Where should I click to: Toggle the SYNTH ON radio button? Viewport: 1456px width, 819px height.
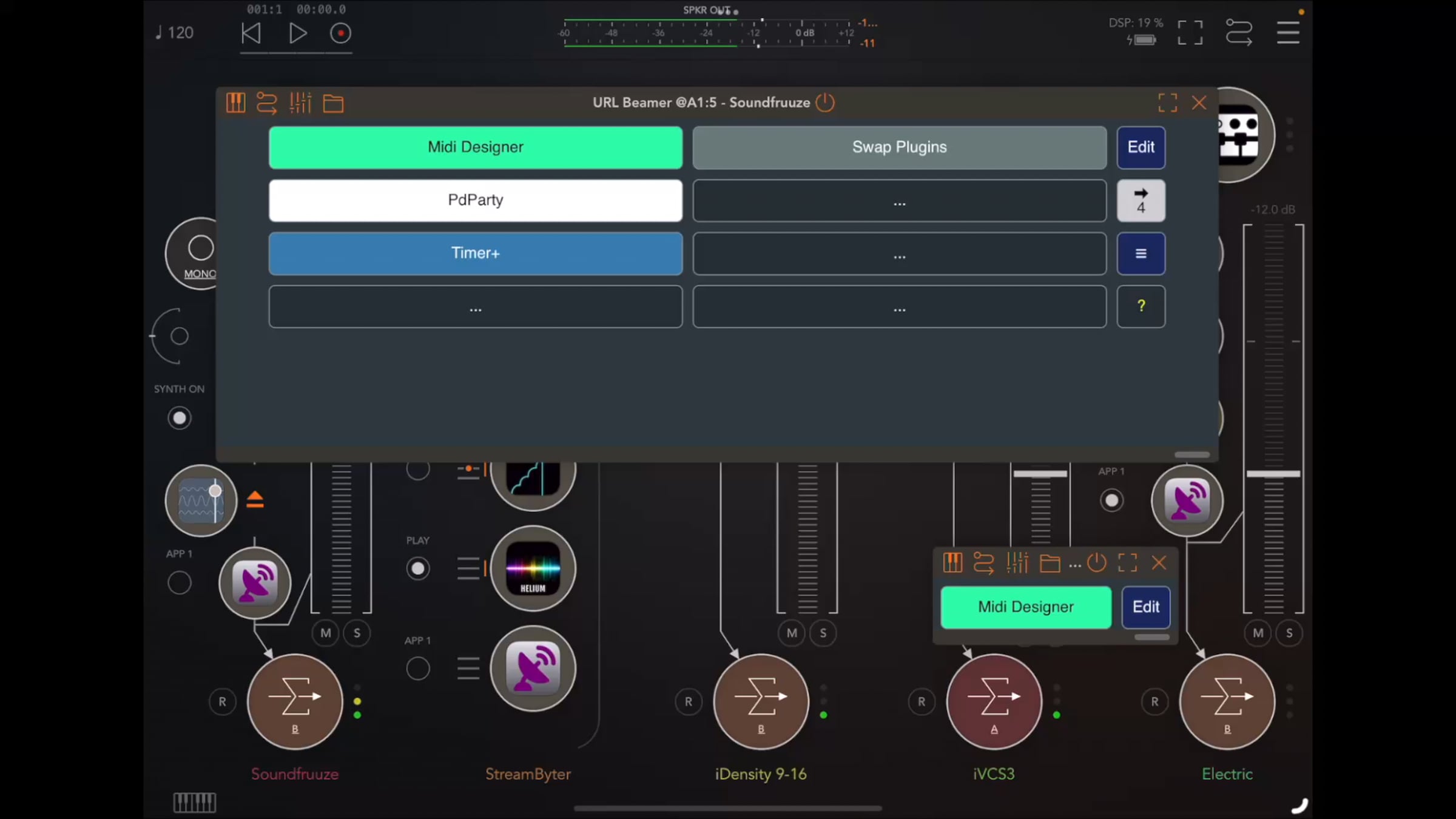[x=180, y=419]
